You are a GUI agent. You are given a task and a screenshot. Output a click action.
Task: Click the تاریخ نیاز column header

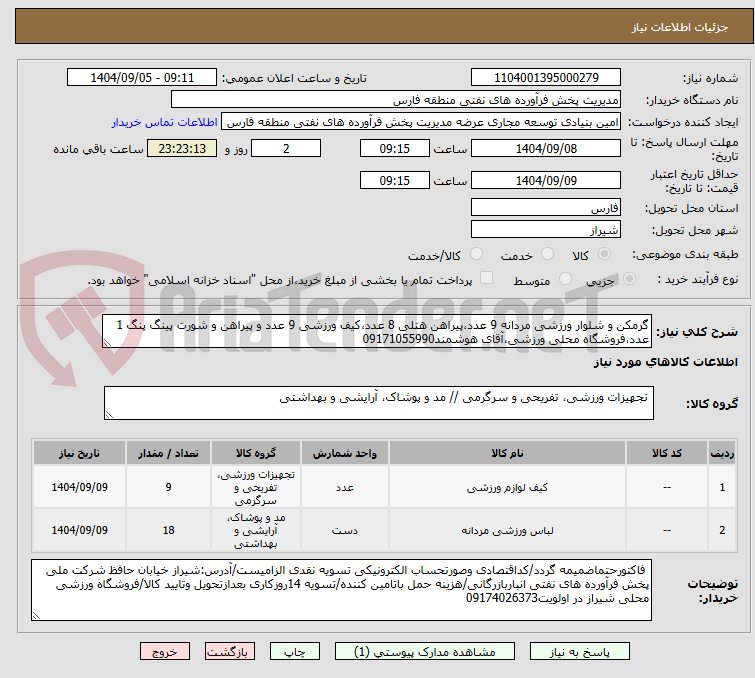tap(79, 453)
